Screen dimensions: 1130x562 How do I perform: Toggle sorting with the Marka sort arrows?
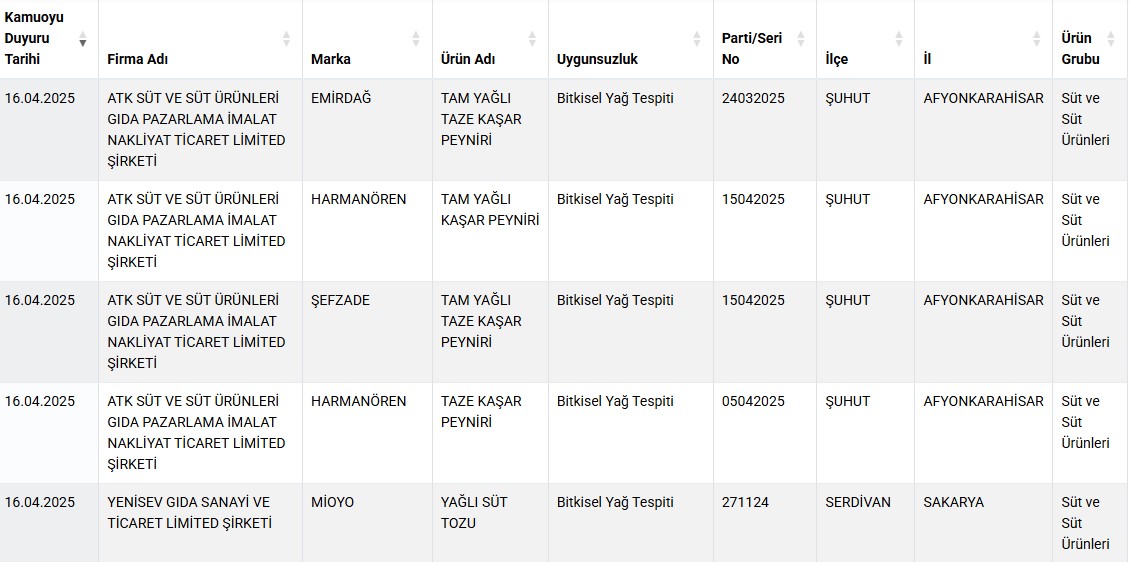click(x=416, y=39)
